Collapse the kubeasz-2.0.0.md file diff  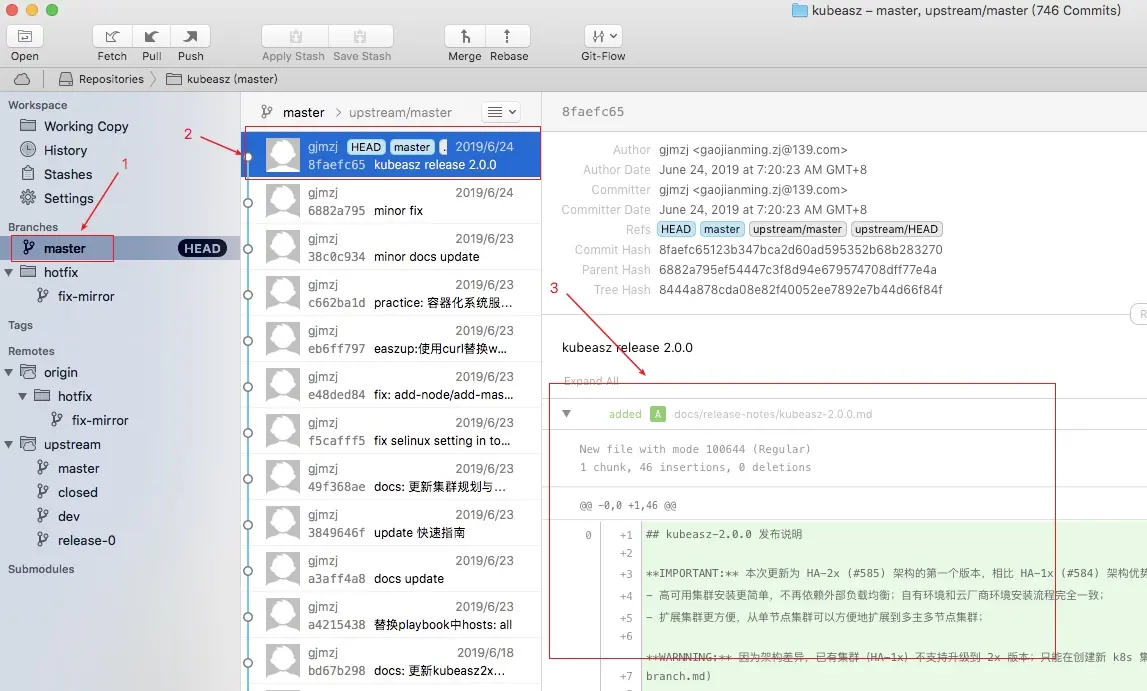tap(566, 414)
